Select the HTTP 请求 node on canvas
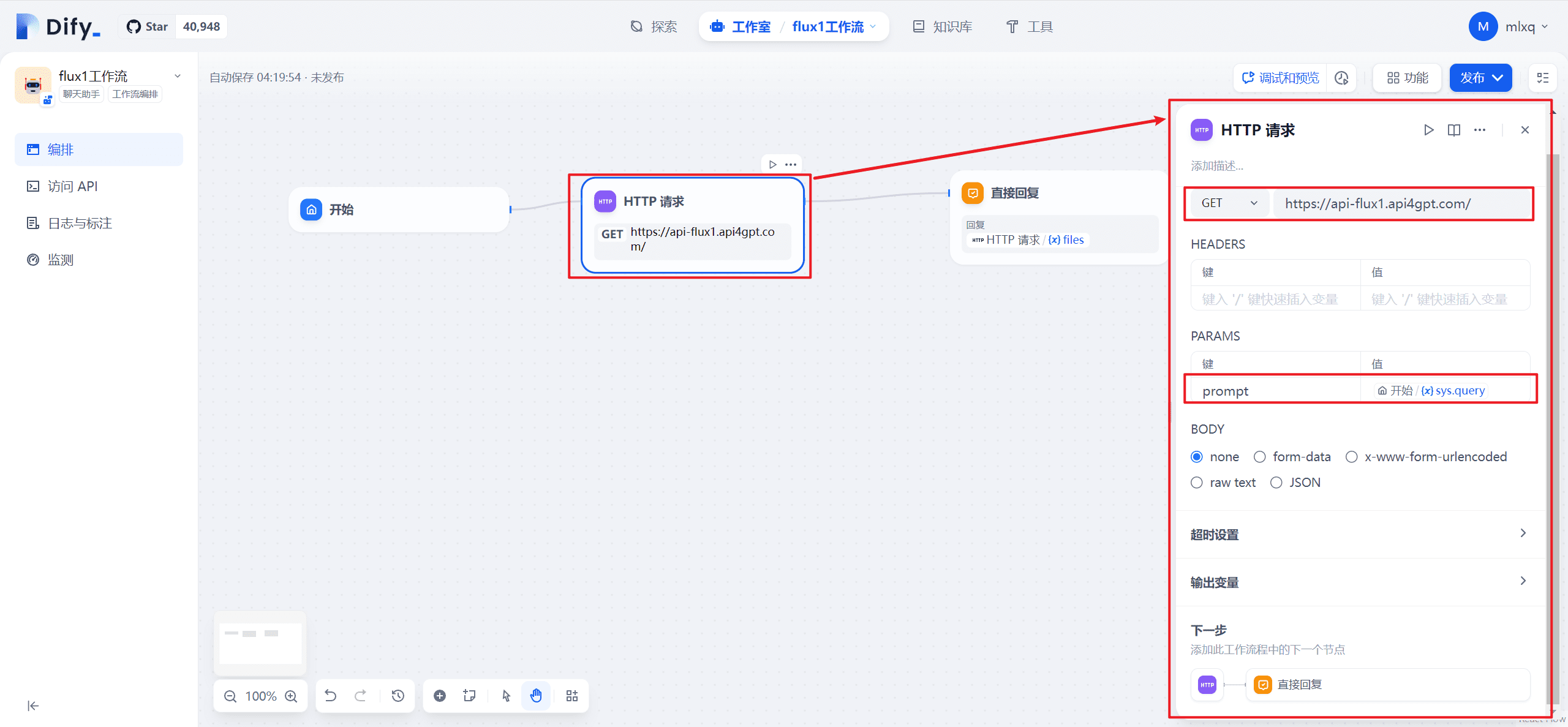 point(692,225)
